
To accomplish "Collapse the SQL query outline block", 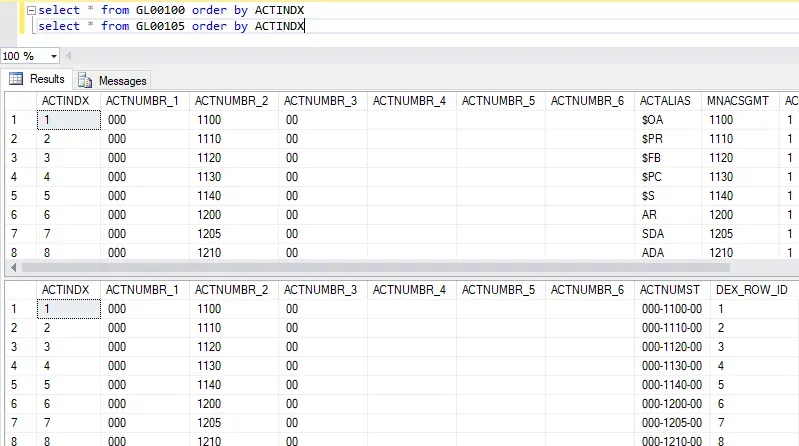I will (32, 10).
